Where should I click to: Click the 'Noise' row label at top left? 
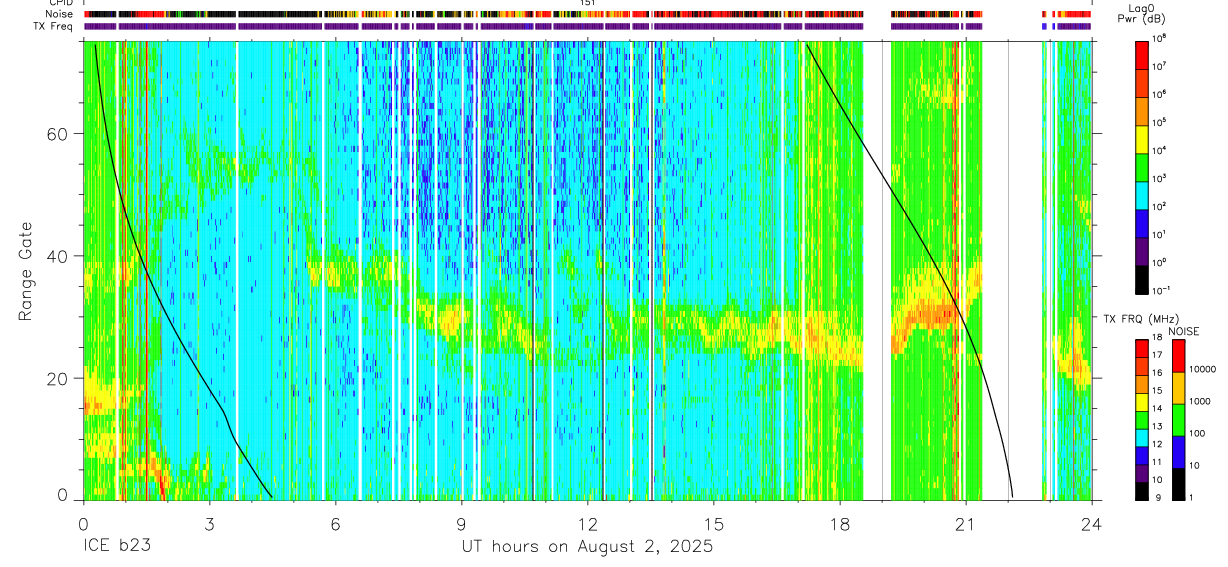pos(58,15)
